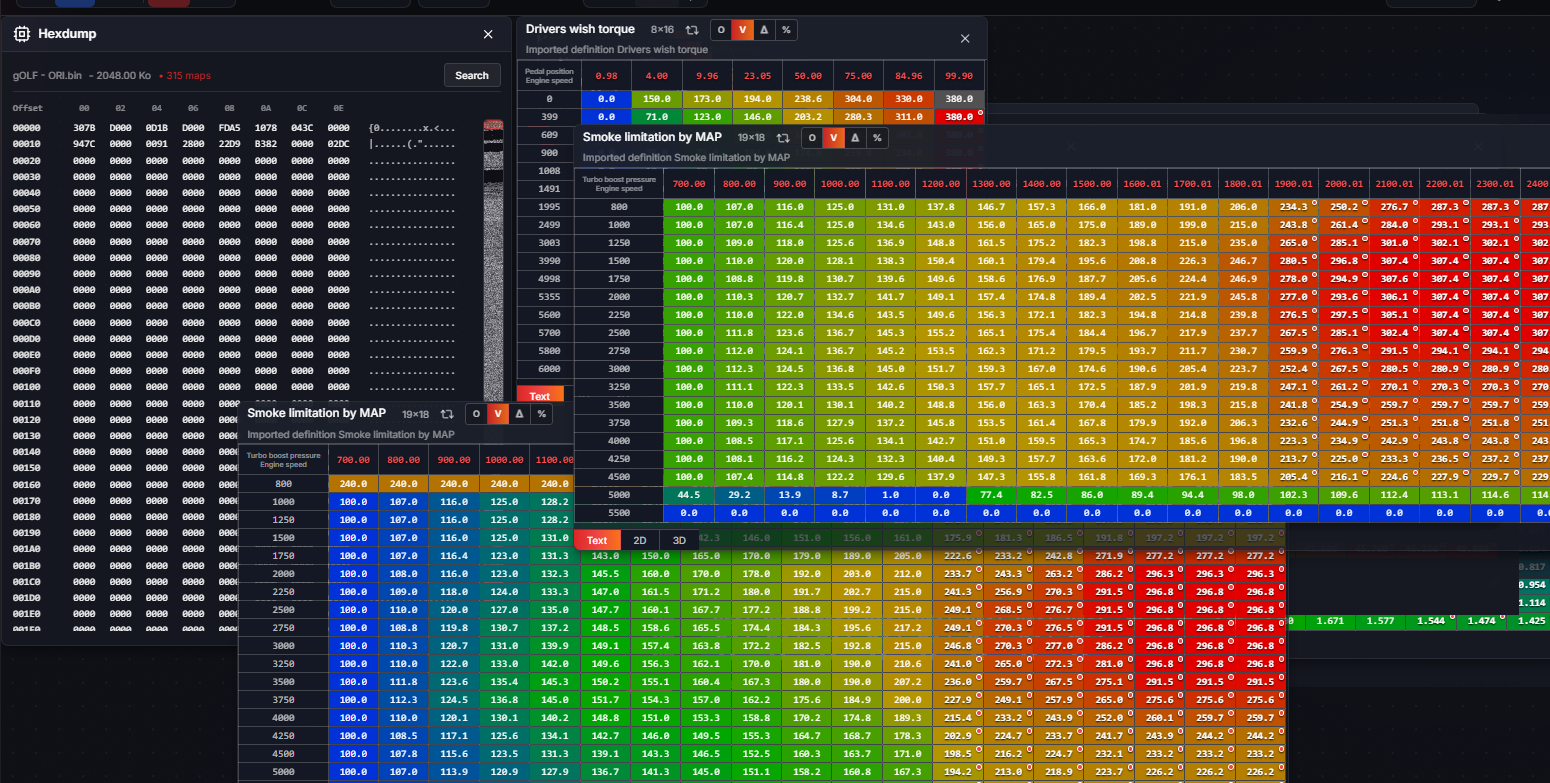
Task: Select cell 238.6 in Drivers wish torque
Action: tap(808, 99)
